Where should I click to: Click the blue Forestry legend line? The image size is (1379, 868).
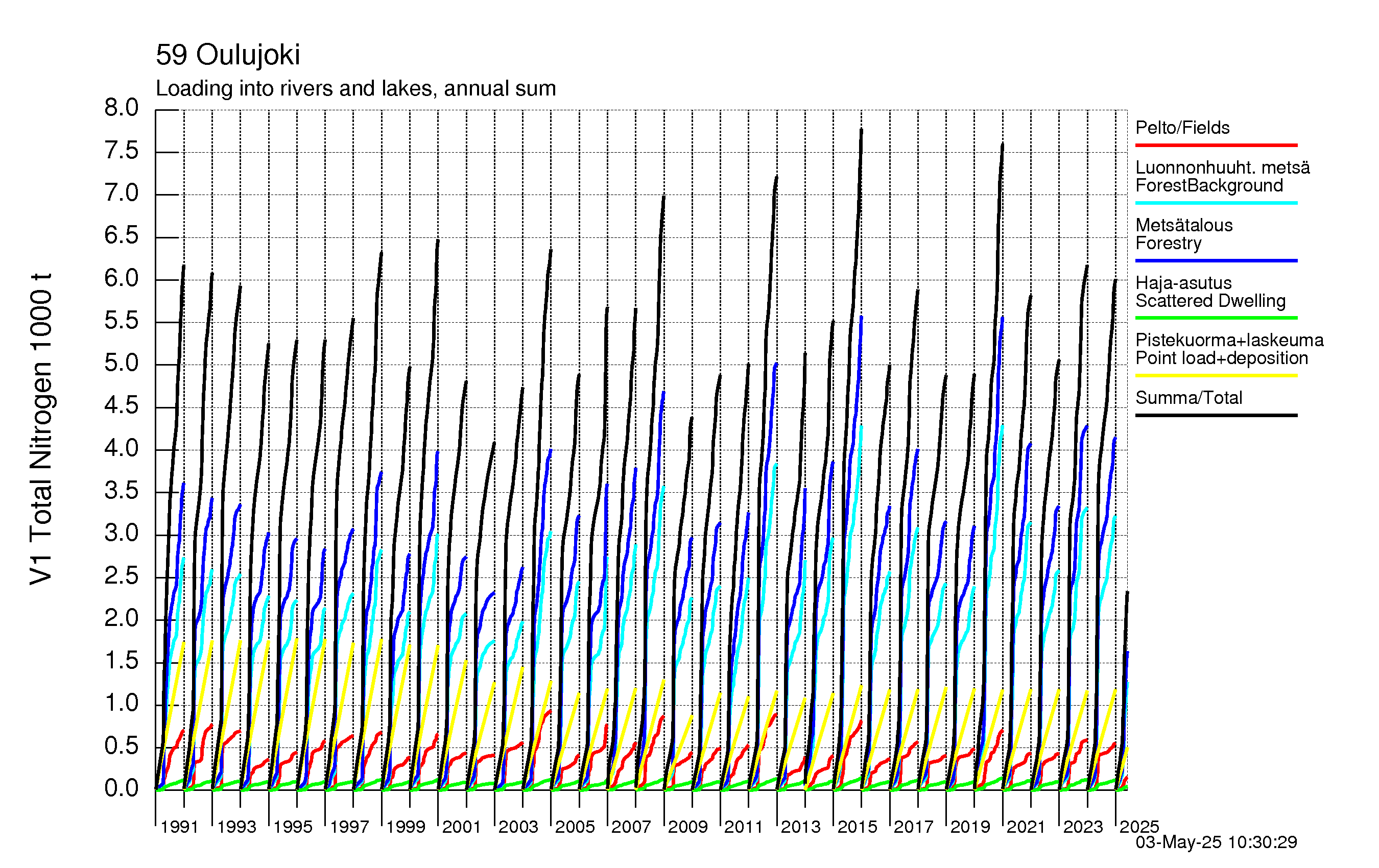tap(1216, 260)
